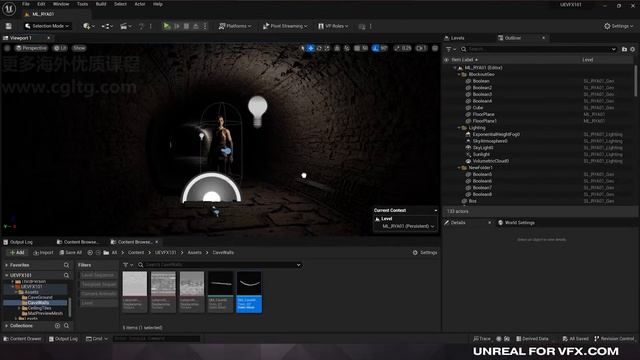This screenshot has width=640, height=360.
Task: Click the Outliner vertical scrollbar
Action: [636, 81]
